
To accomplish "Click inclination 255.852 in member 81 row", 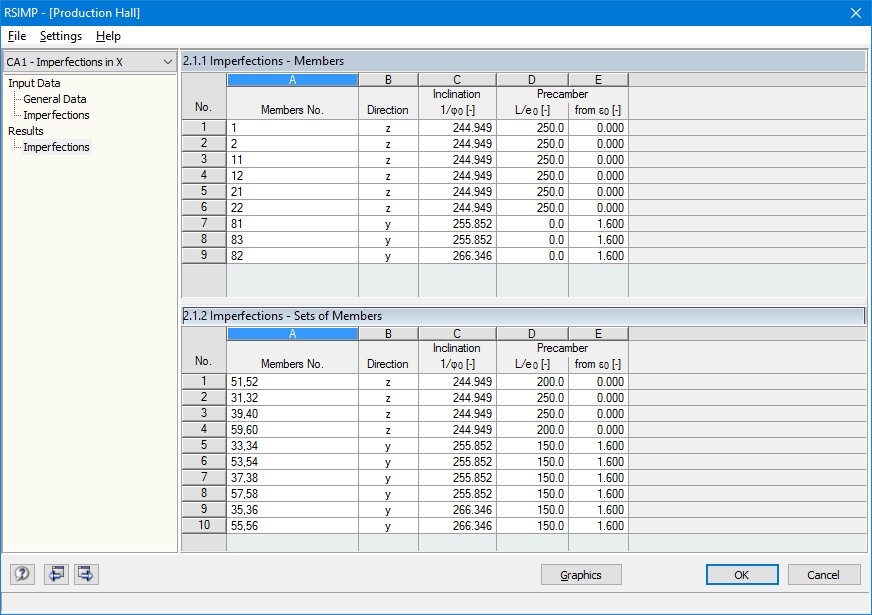I will (457, 224).
